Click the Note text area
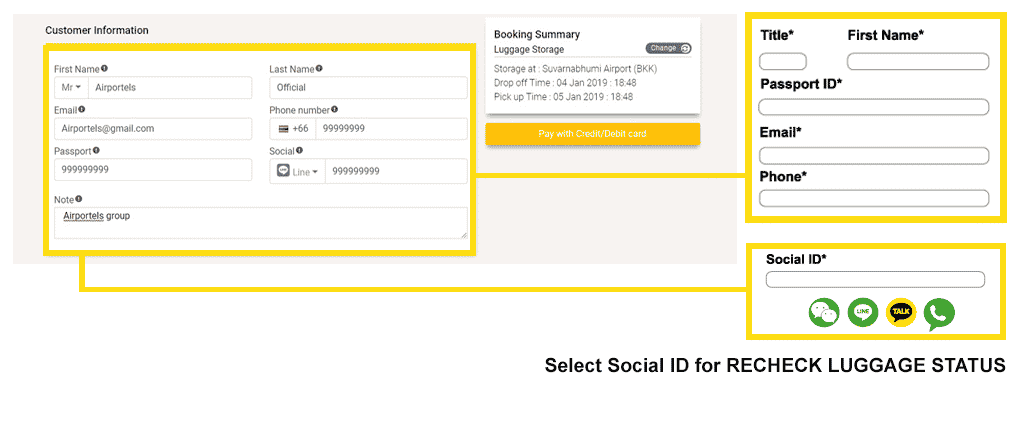 (261, 223)
